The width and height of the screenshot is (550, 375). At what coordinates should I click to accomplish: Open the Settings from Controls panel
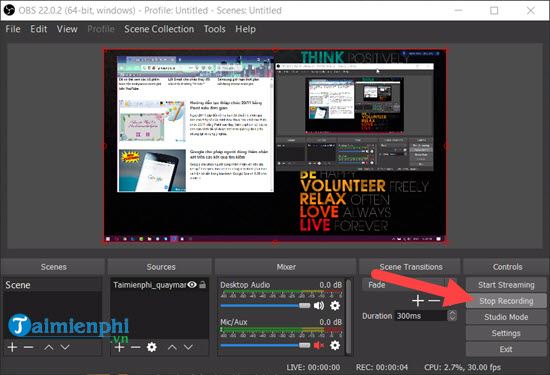(x=506, y=333)
